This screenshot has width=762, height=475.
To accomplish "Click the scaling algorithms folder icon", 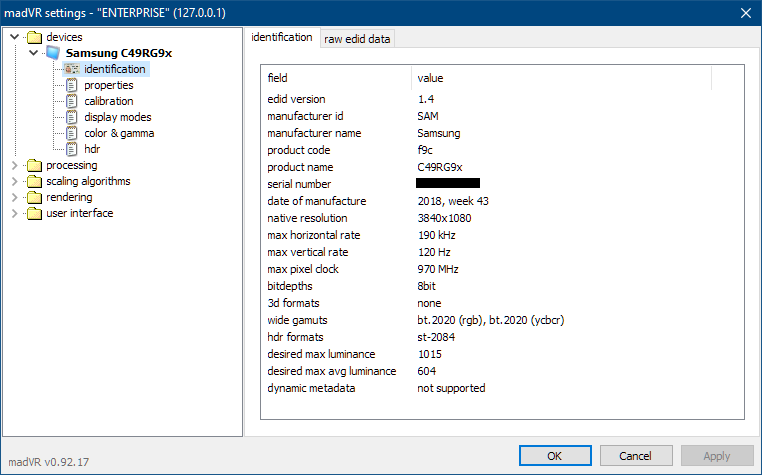I will (x=35, y=181).
